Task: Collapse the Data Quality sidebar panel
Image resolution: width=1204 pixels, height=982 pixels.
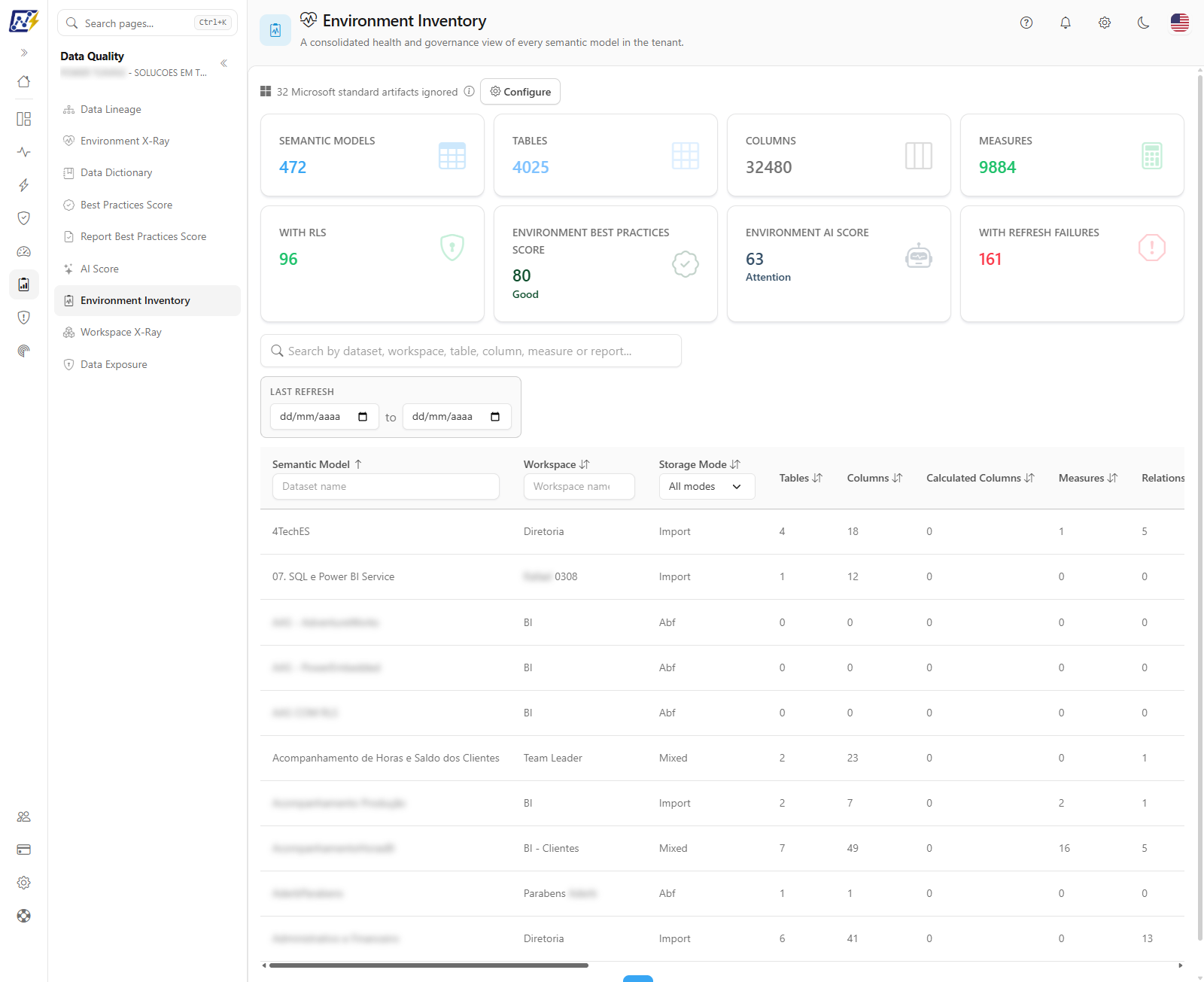Action: [223, 63]
